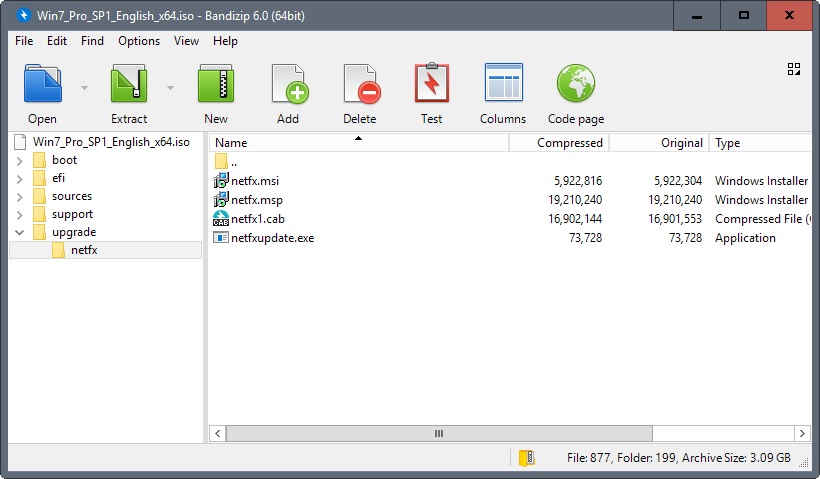Sort by the Type column header

coord(760,143)
